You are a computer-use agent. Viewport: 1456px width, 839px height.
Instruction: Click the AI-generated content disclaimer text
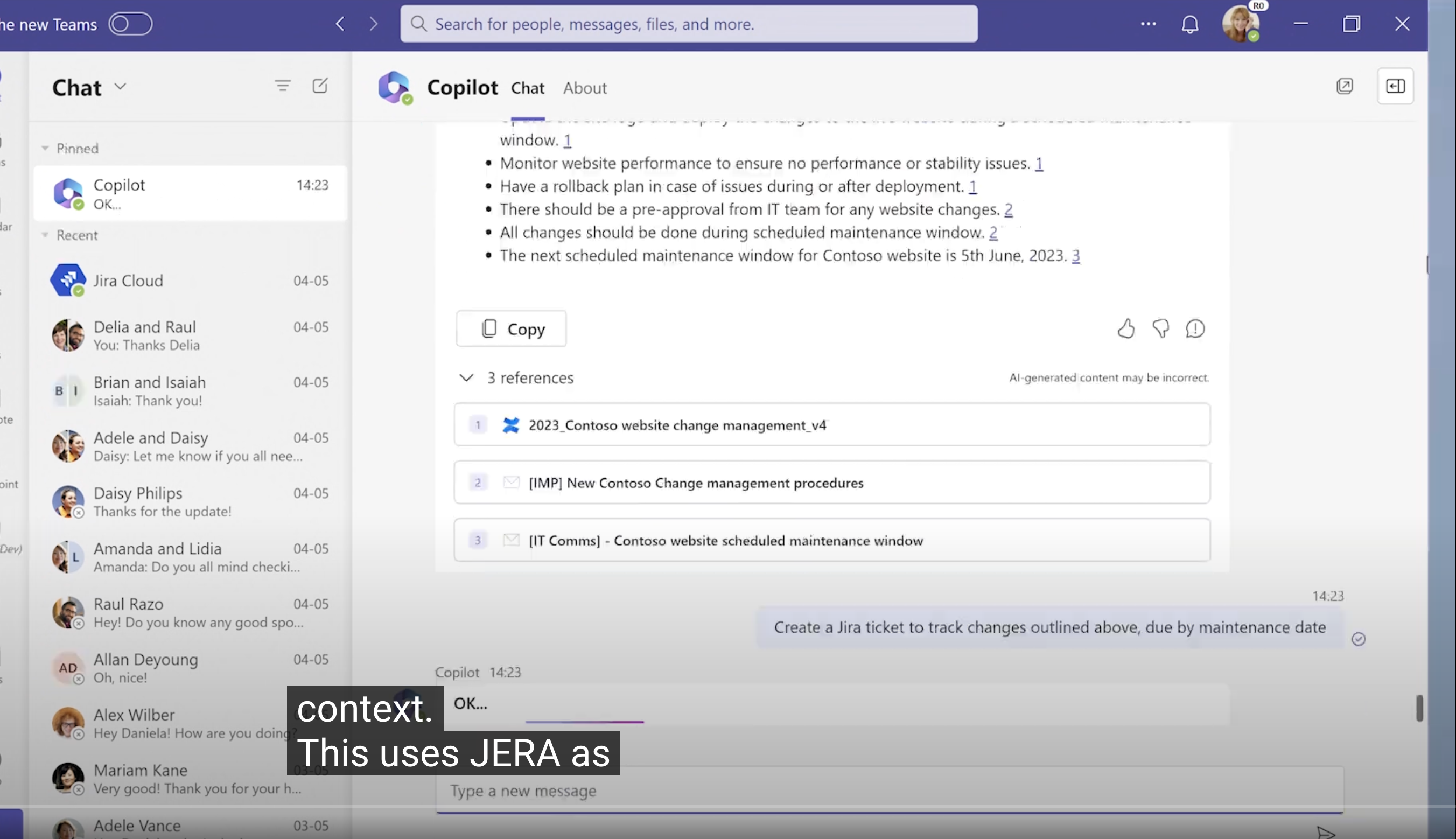pos(1109,377)
